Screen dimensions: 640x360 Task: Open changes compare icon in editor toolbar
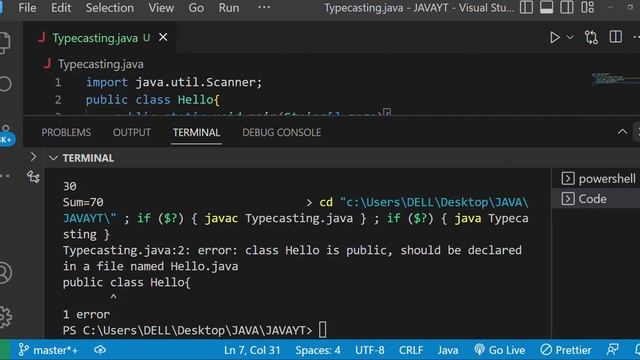point(591,38)
